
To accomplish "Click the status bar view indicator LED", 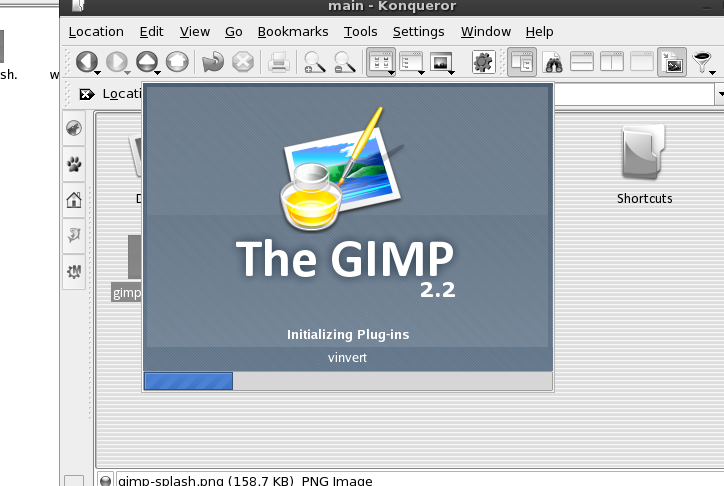I will click(x=106, y=480).
